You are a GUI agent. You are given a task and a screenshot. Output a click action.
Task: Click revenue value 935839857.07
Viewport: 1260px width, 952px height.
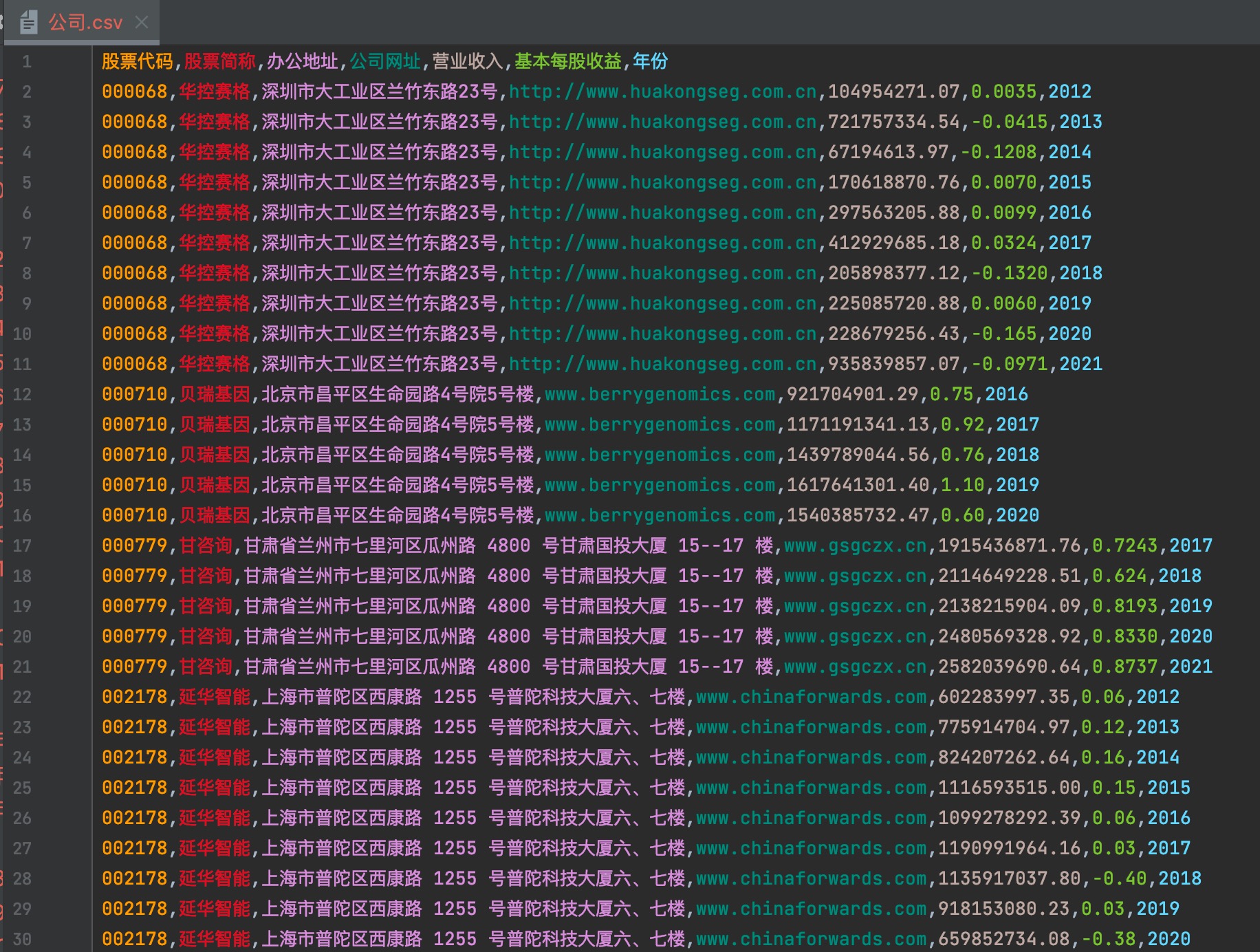(x=894, y=364)
